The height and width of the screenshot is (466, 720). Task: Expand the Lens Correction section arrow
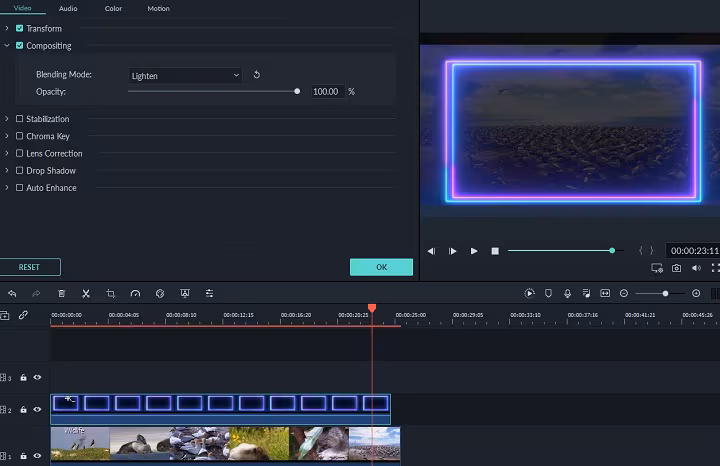pyautogui.click(x=6, y=153)
